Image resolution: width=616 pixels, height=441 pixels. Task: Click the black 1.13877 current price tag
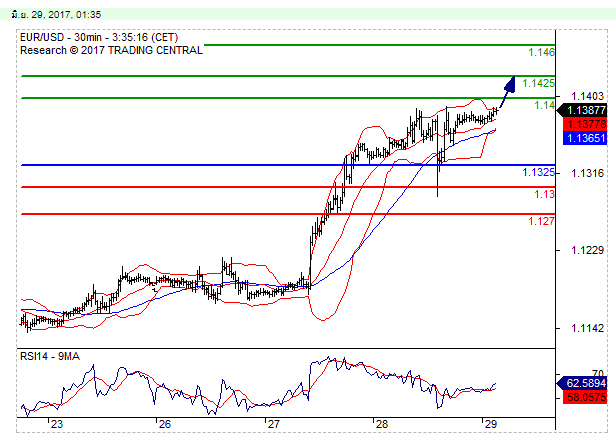(x=582, y=110)
